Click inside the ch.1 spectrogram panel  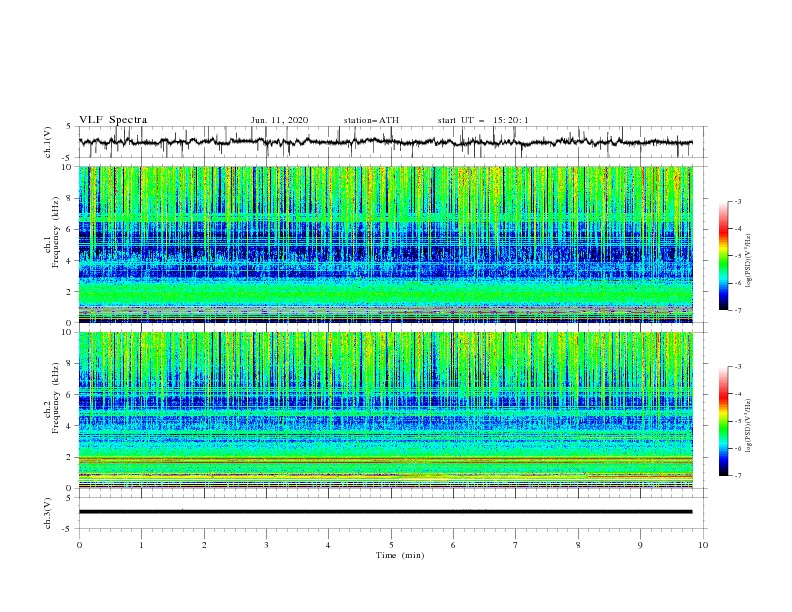coord(385,244)
